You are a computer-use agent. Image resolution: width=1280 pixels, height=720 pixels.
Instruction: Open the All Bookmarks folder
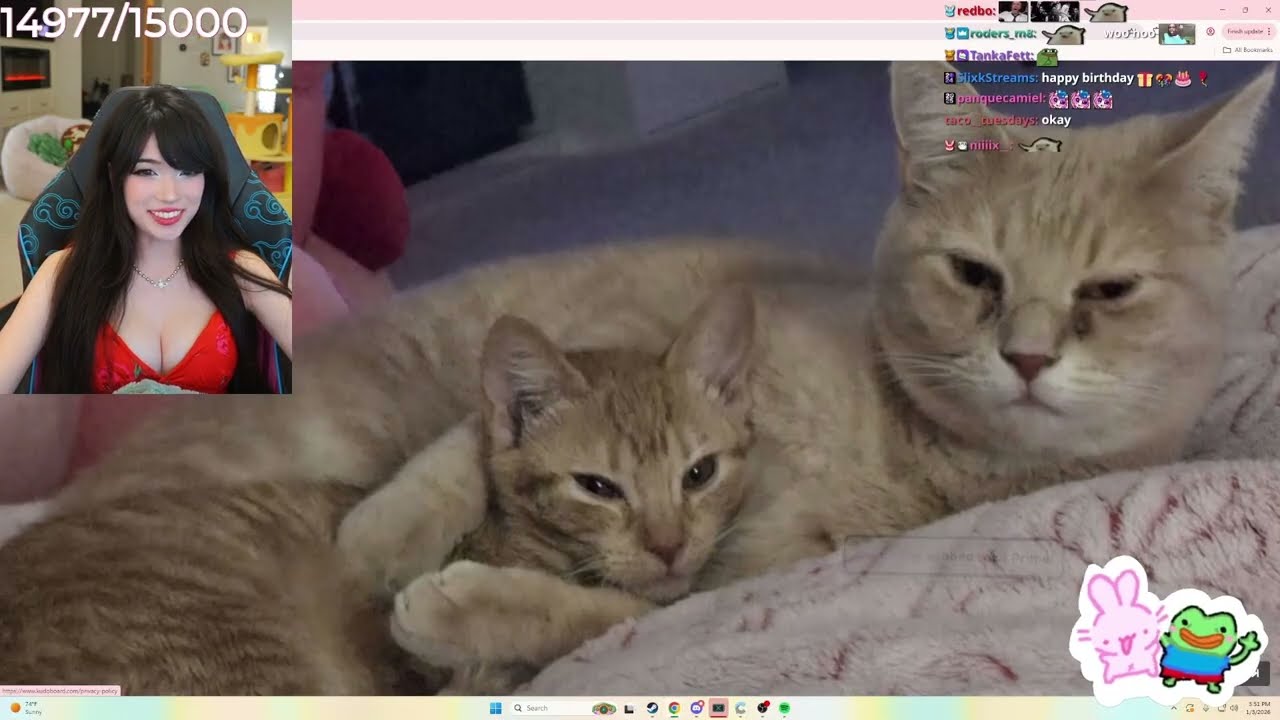point(1247,50)
